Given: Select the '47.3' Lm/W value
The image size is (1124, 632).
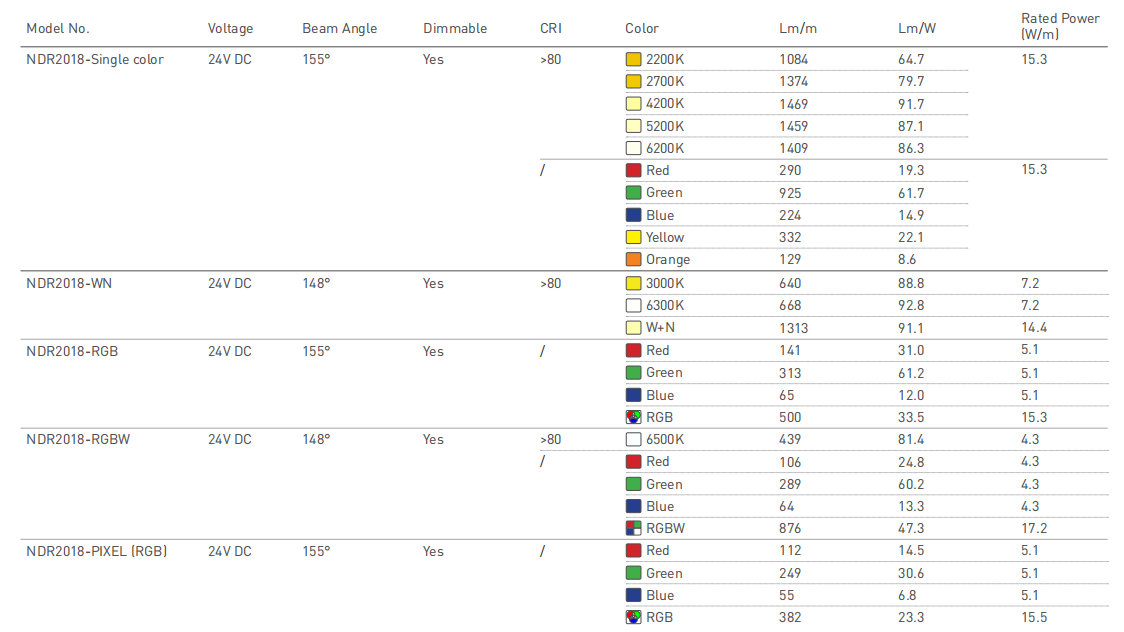Looking at the screenshot, I should [x=911, y=529].
